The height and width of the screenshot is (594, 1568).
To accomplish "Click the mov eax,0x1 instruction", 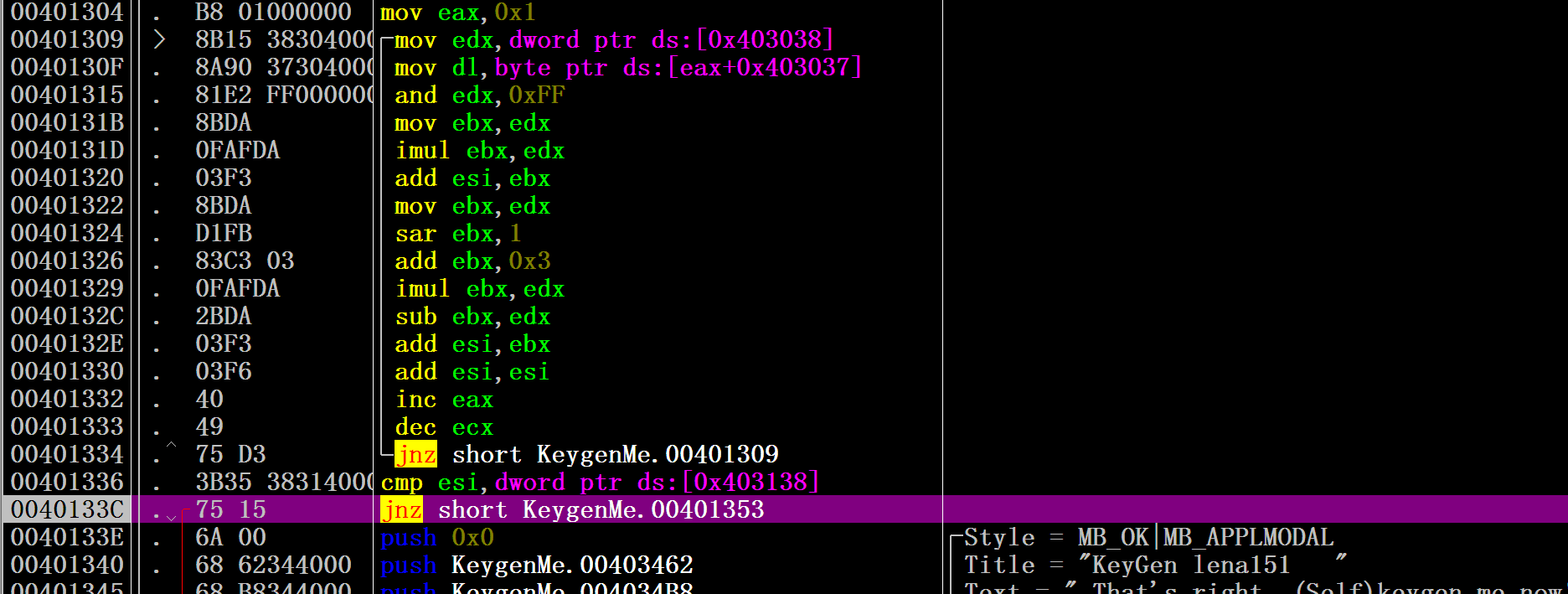I will tap(458, 13).
